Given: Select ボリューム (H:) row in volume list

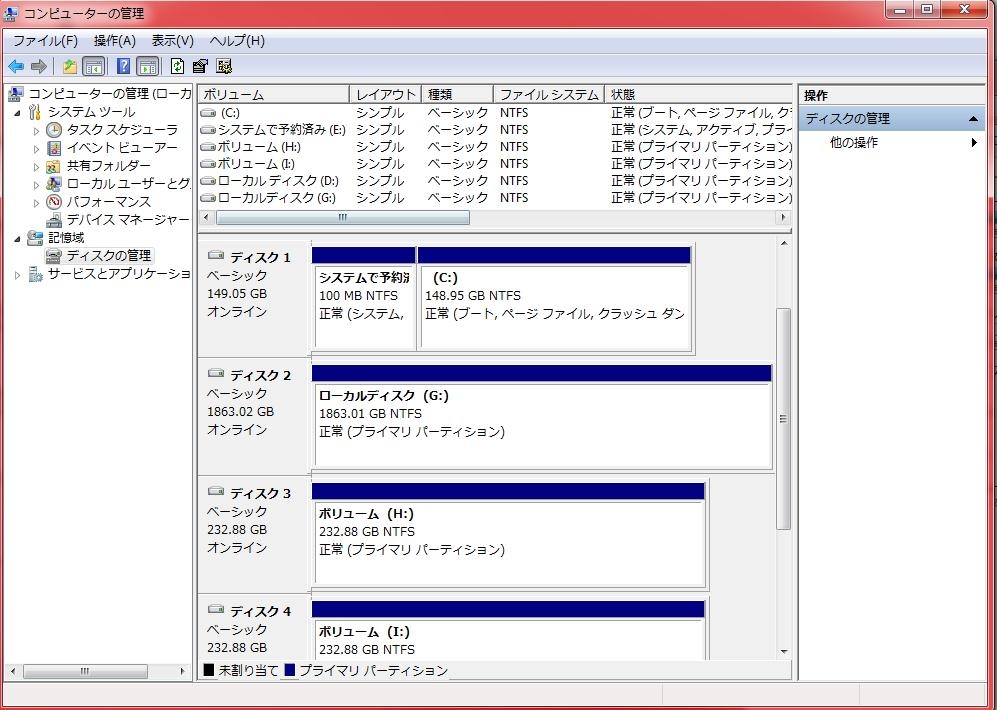Looking at the screenshot, I should pyautogui.click(x=495, y=147).
